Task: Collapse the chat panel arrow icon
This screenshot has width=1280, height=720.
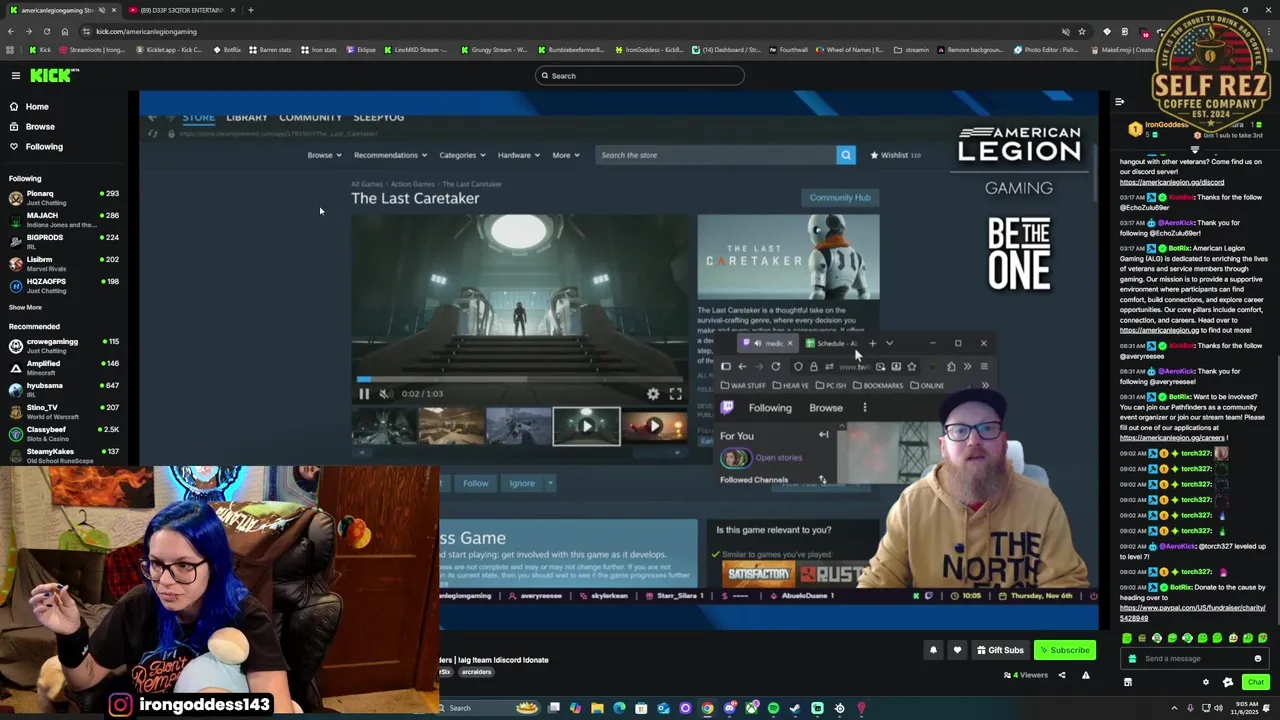Action: coord(1119,102)
